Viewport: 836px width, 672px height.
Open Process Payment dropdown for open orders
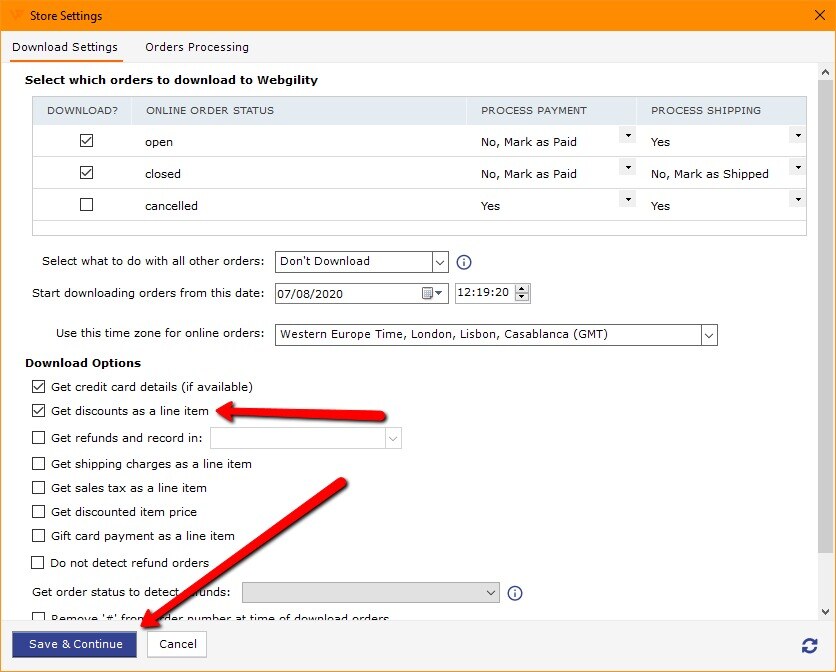coord(628,135)
